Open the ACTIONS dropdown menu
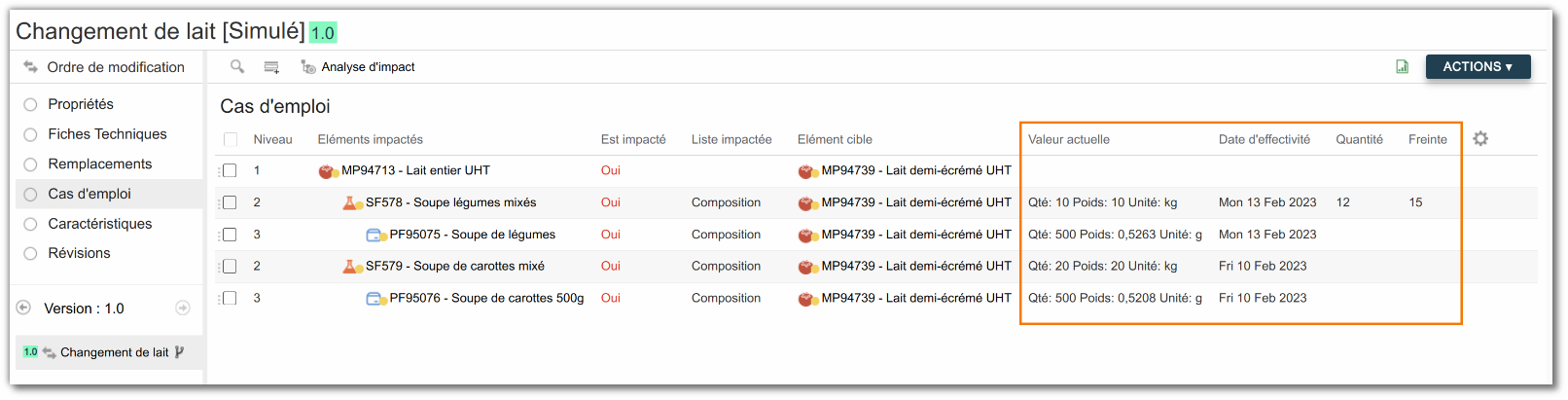1568x400 pixels. coord(1477,67)
